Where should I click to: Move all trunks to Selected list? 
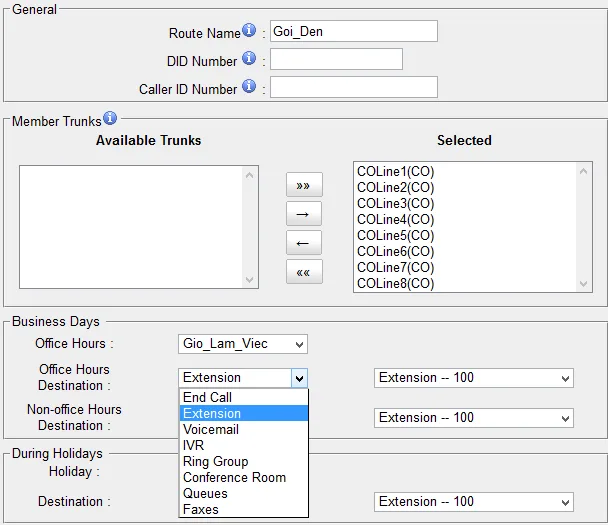[x=304, y=185]
